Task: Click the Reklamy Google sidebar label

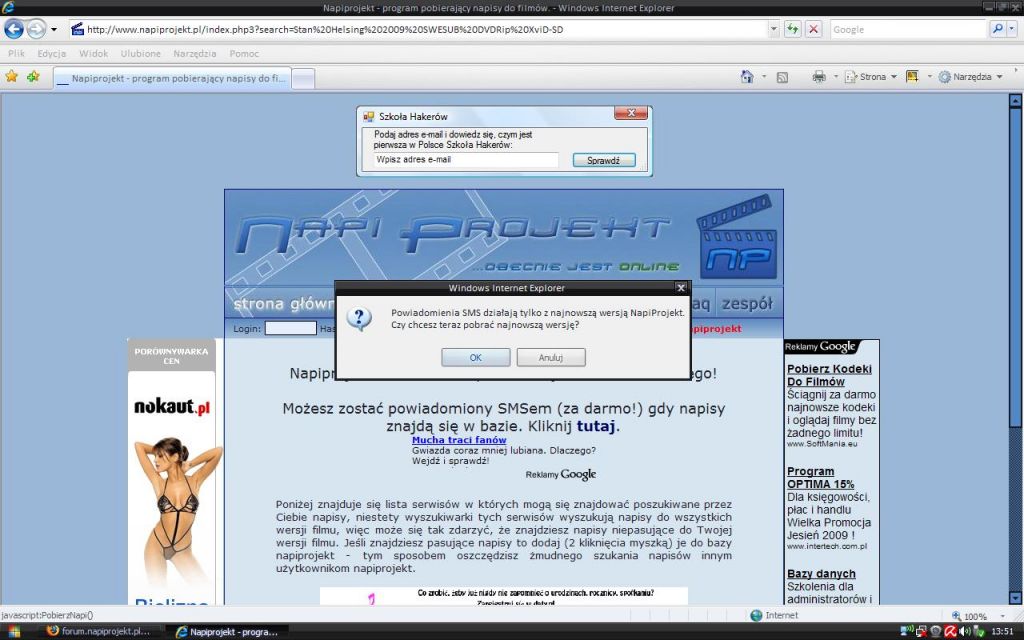Action: coord(820,347)
